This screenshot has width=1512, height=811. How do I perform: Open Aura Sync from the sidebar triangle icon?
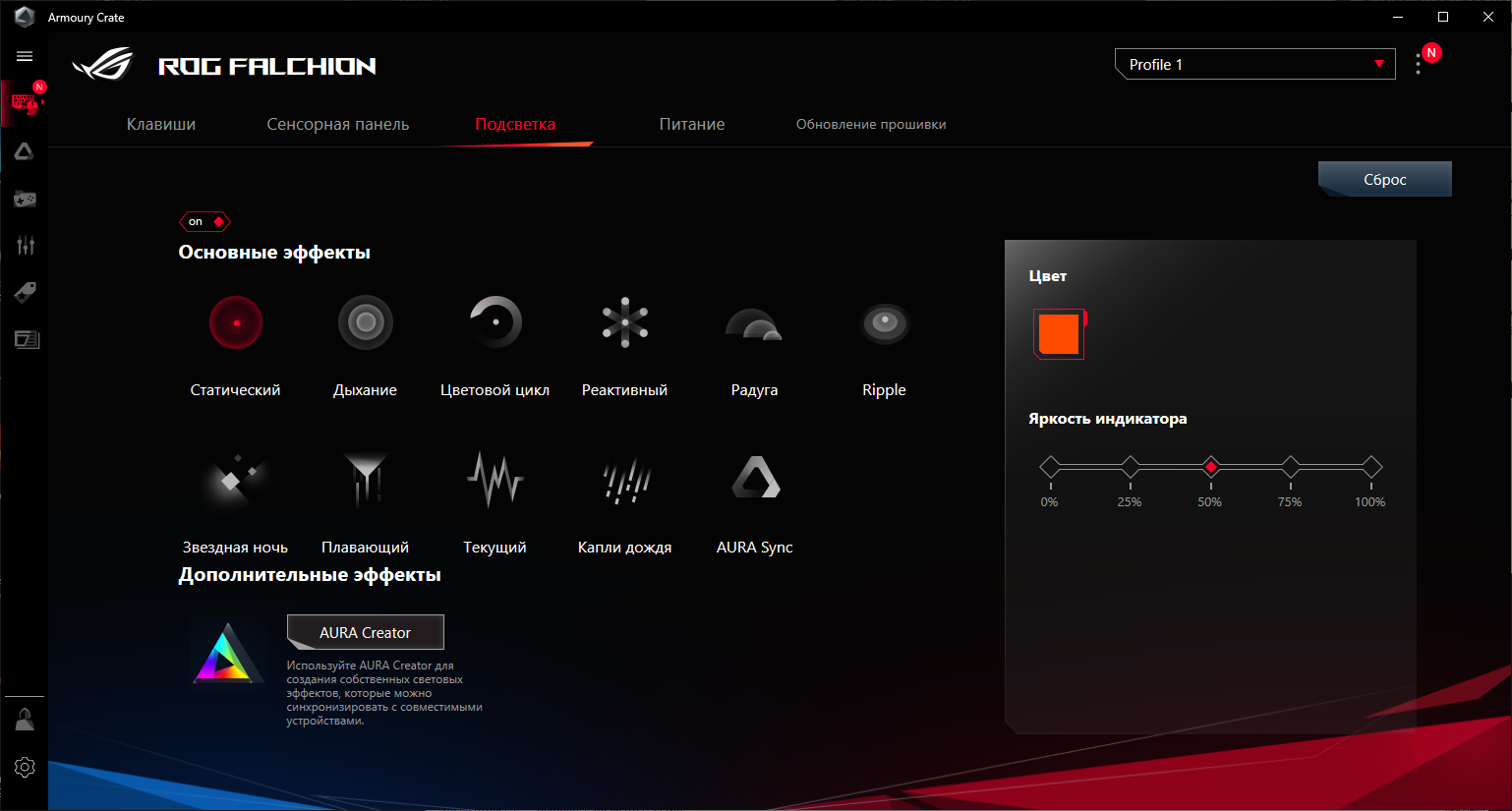[25, 151]
